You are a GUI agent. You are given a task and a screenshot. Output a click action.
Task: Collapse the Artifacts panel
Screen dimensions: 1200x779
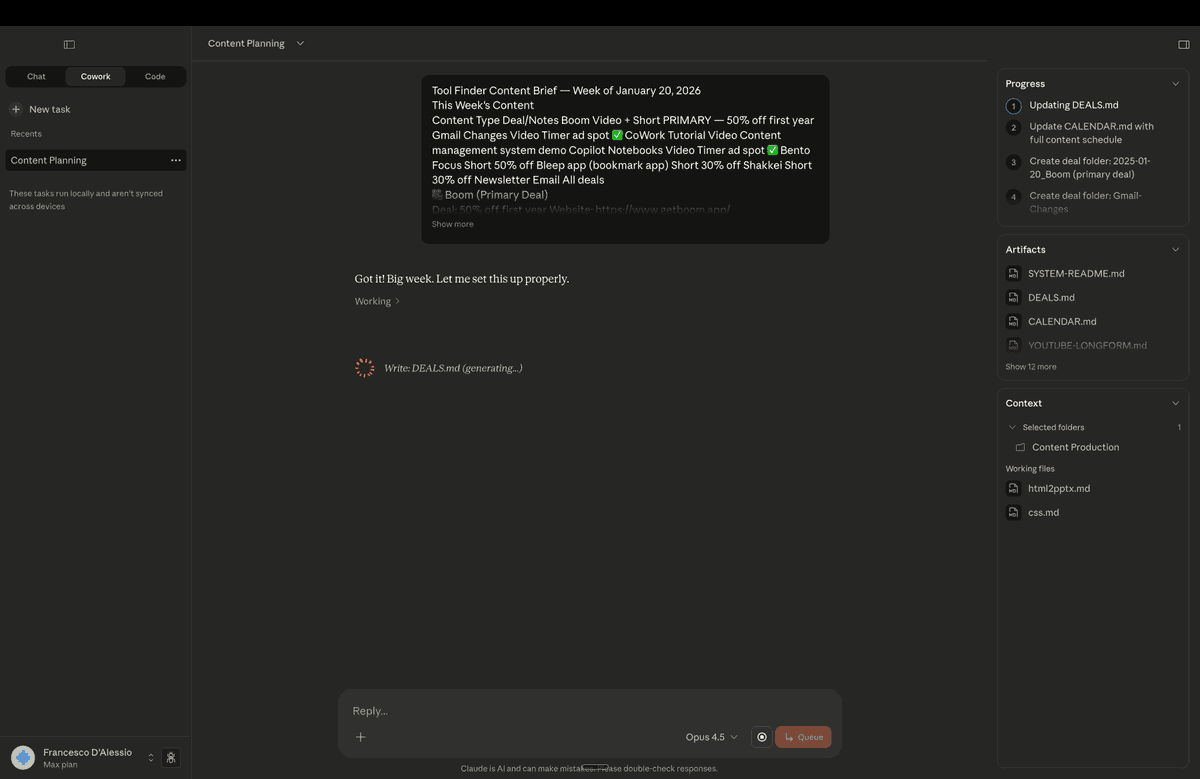(1175, 250)
